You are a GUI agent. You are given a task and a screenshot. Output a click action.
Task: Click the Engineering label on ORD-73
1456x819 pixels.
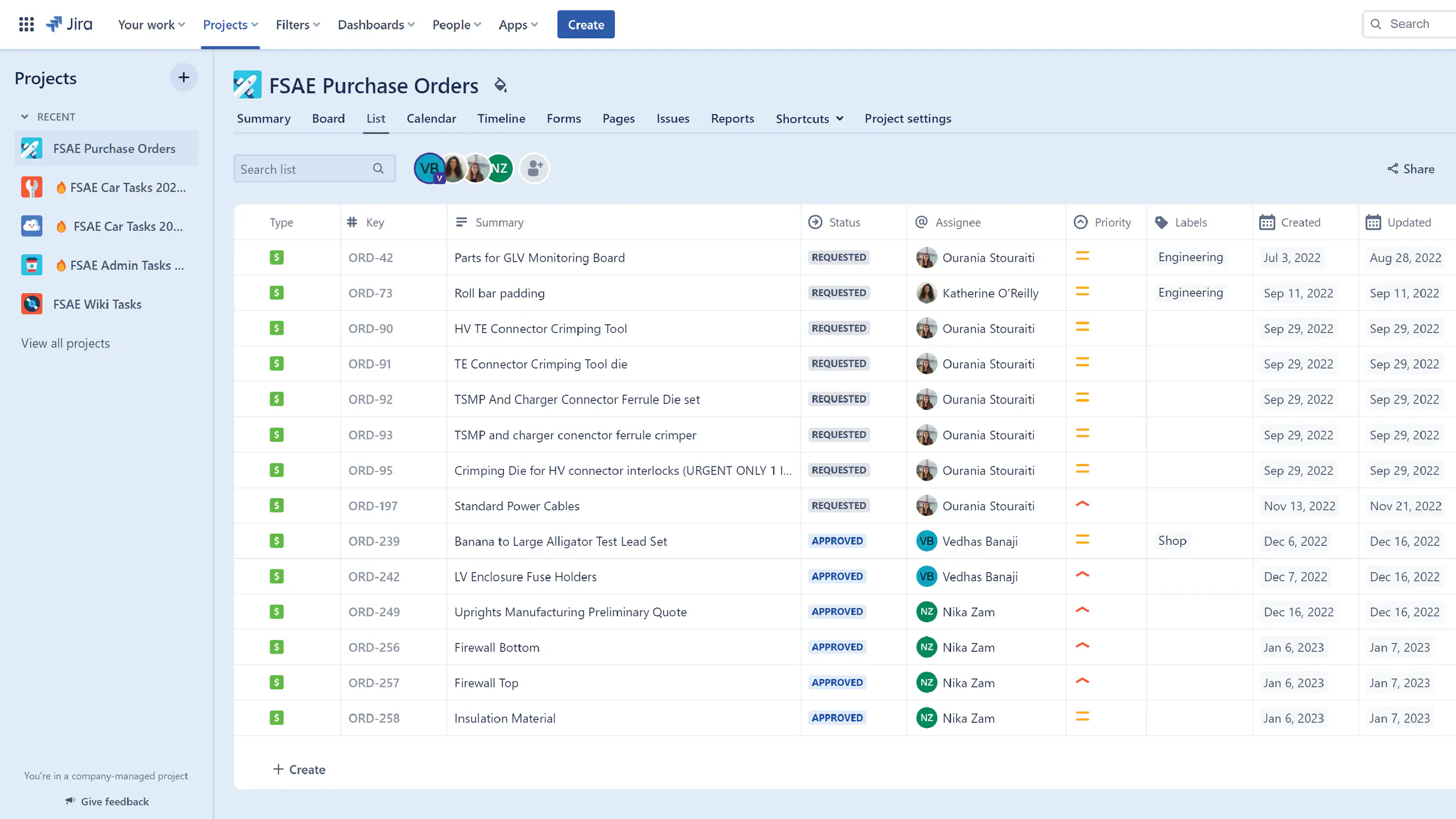(x=1190, y=292)
